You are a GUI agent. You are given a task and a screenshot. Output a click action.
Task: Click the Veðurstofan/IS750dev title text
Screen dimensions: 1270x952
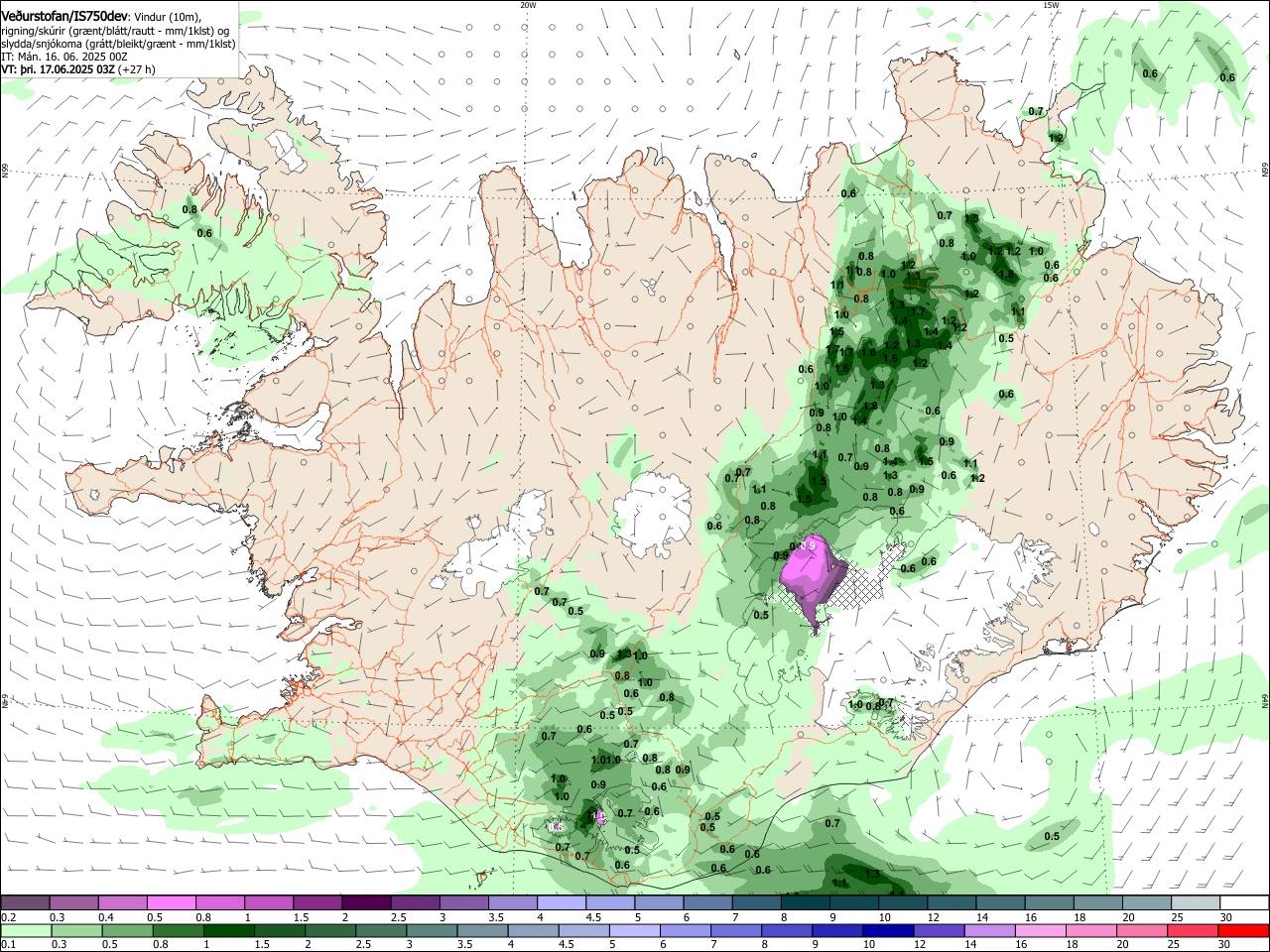(x=63, y=17)
